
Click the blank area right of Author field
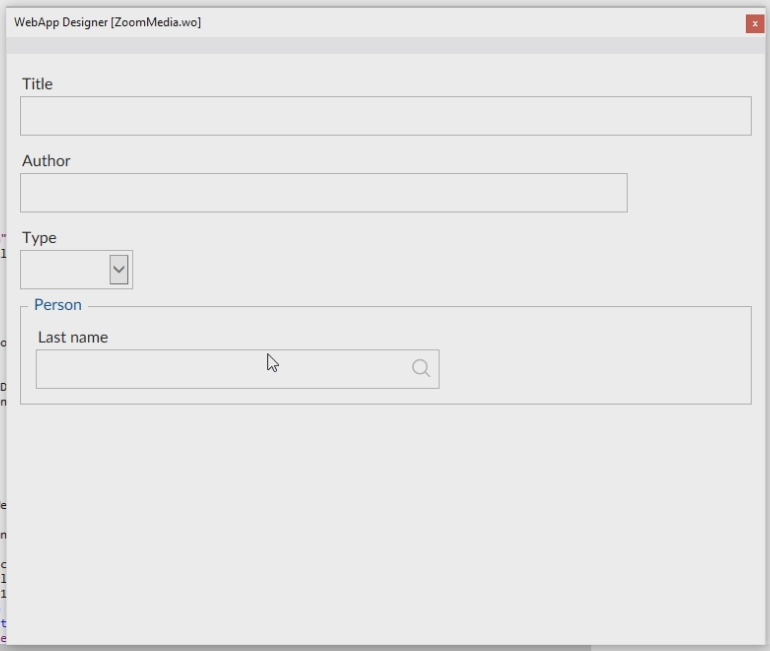(x=690, y=193)
